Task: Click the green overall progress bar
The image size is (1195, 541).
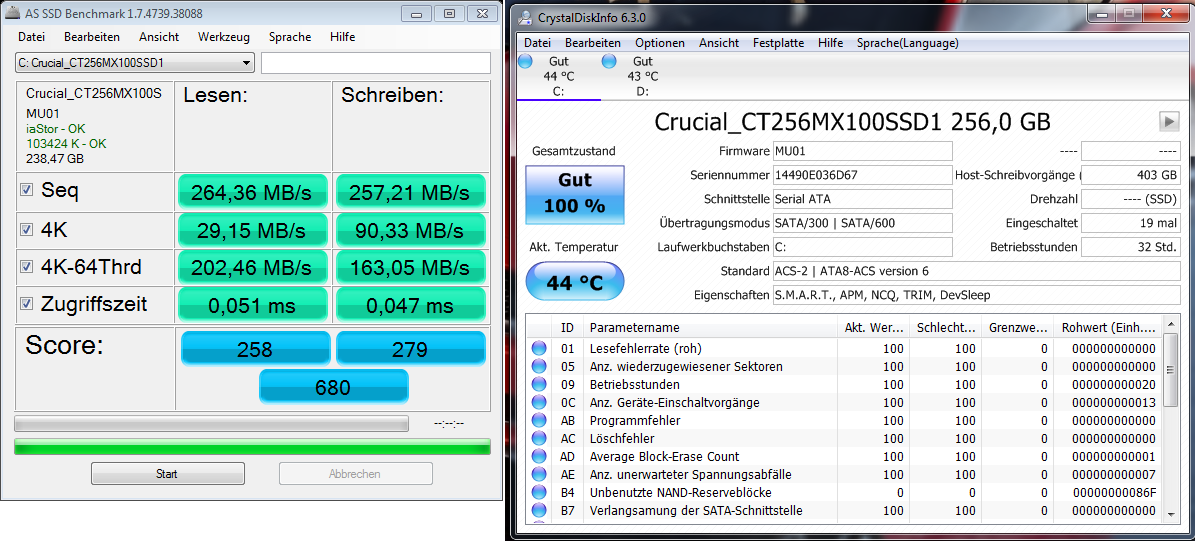Action: point(252,447)
